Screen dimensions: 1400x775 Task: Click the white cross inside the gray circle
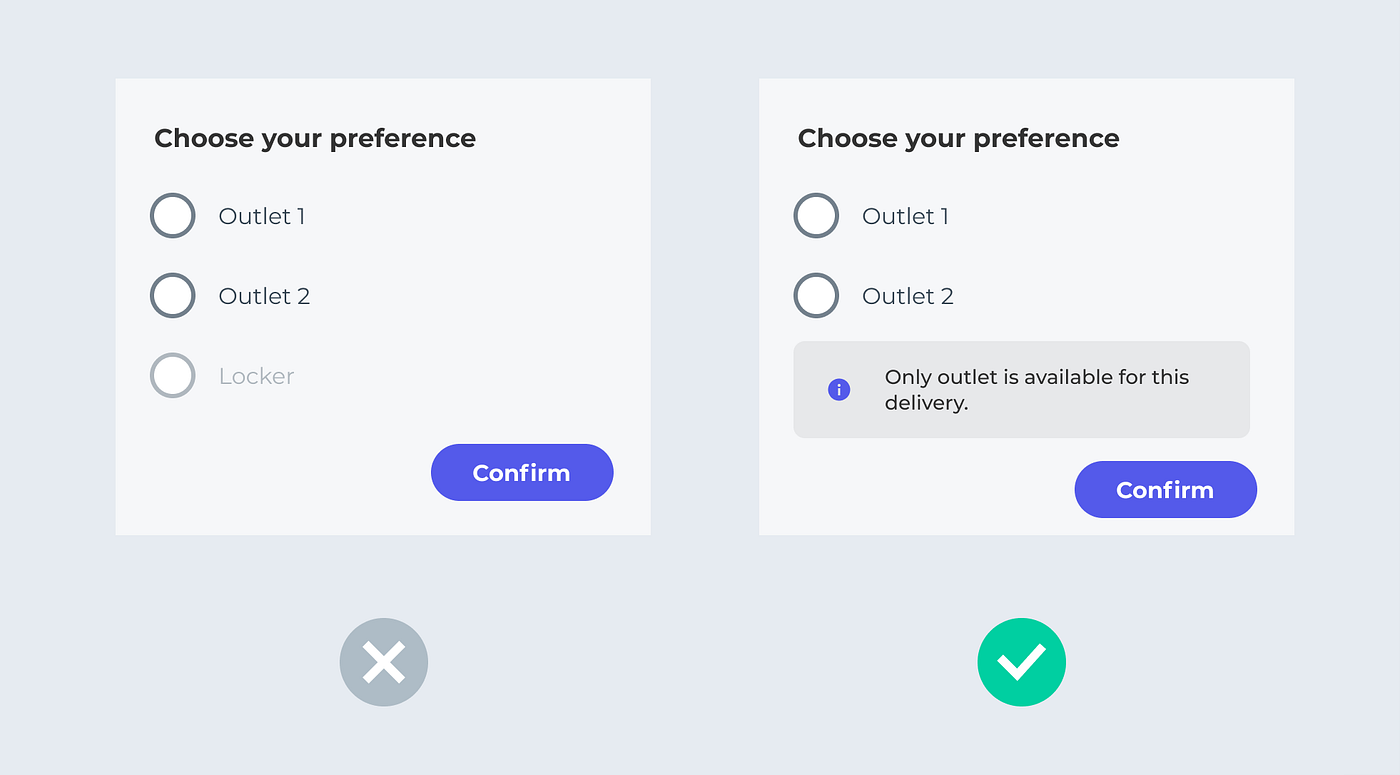tap(384, 662)
